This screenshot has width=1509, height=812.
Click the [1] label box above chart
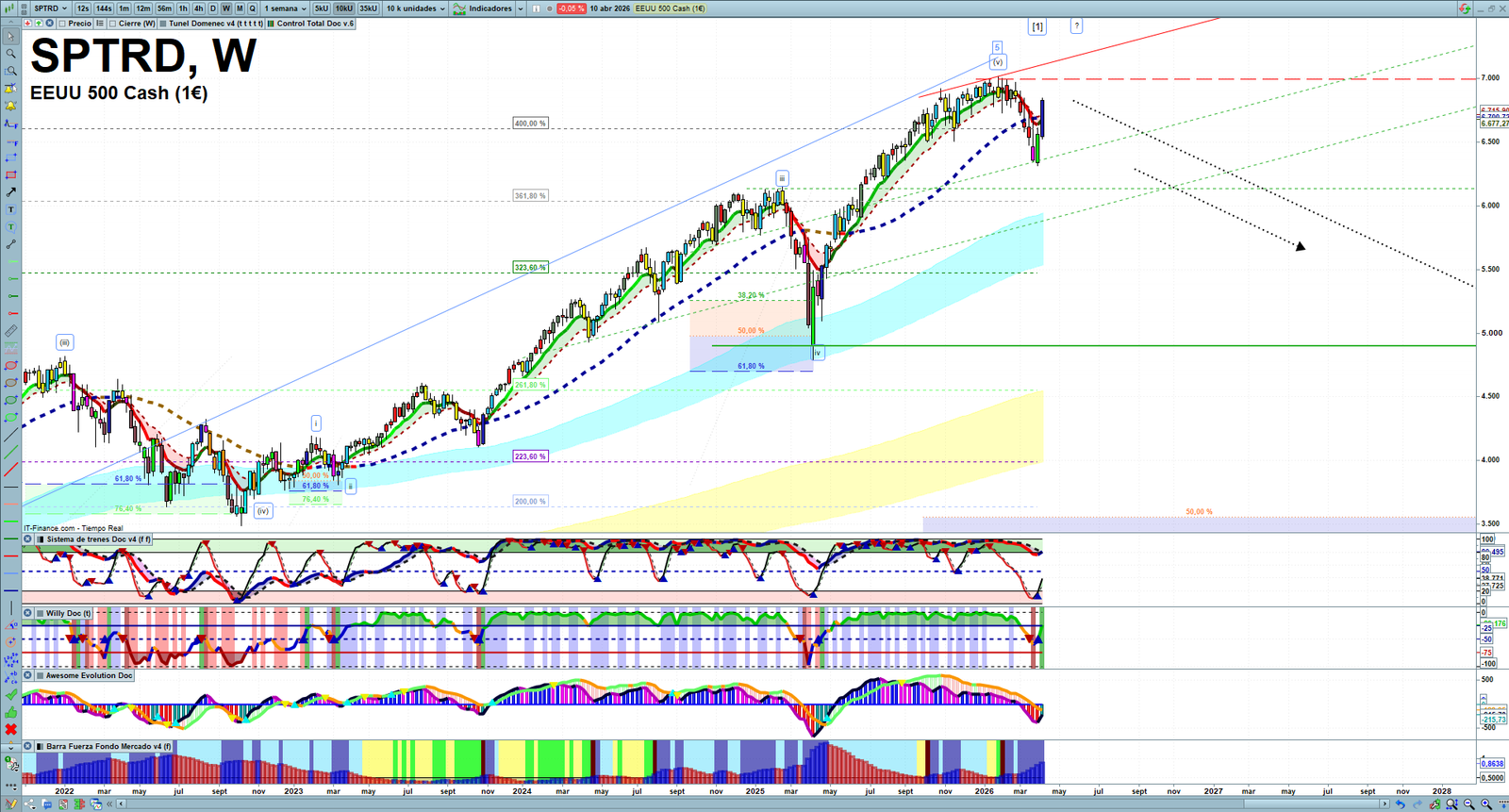(x=1037, y=26)
